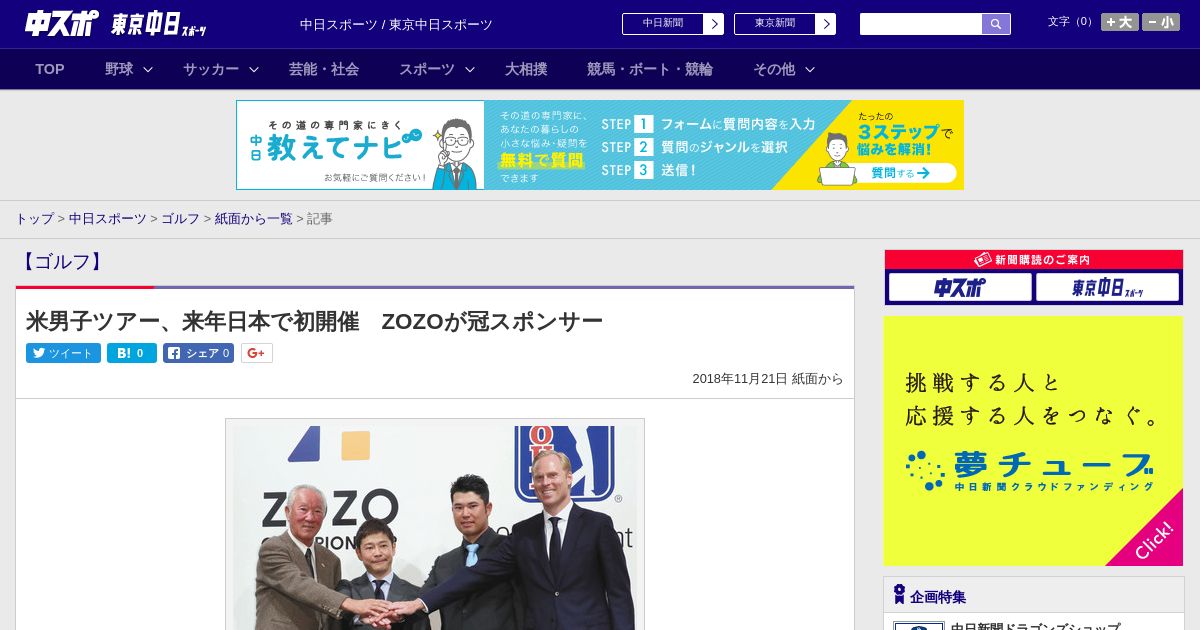The width and height of the screenshot is (1200, 630).
Task: Click the 中日新聞ドラゴンズショップ thumbnail
Action: pyautogui.click(x=918, y=626)
